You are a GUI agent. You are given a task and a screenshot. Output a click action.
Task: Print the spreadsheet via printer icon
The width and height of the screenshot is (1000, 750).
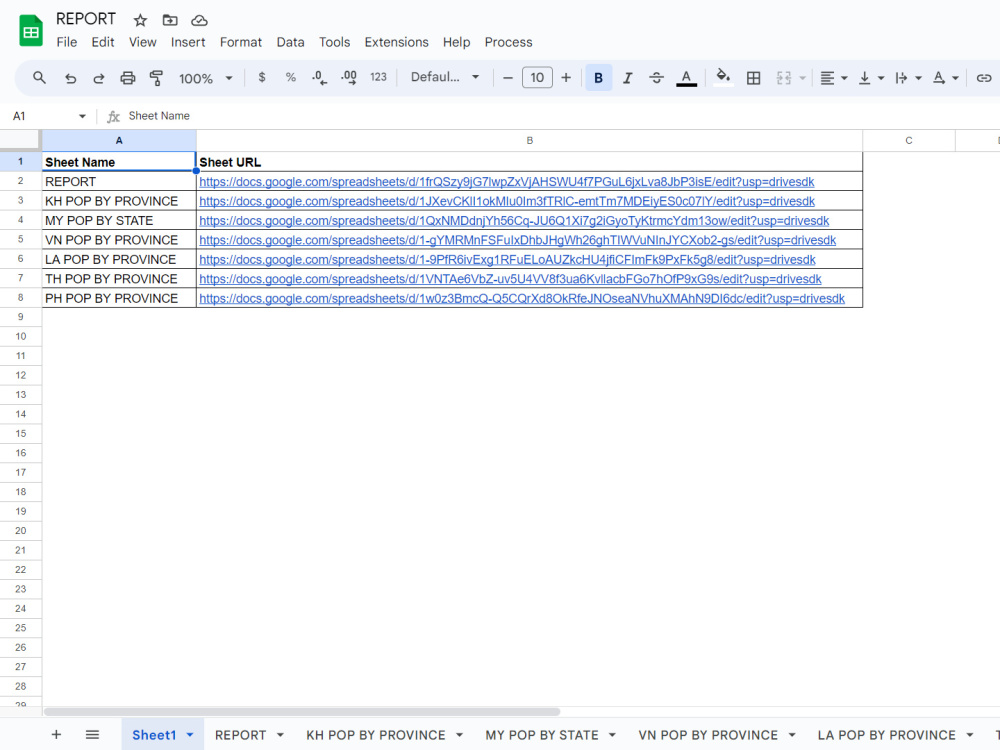click(x=128, y=78)
